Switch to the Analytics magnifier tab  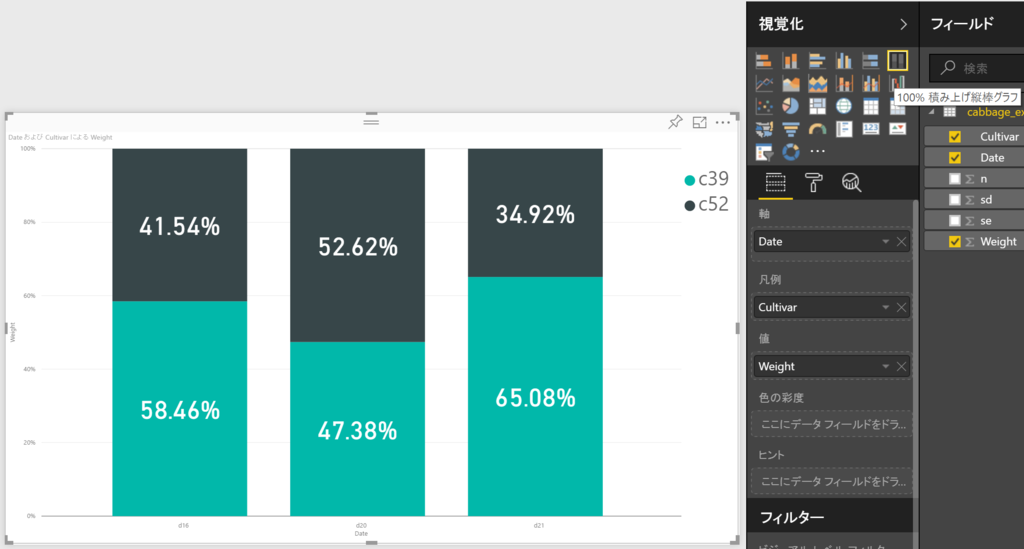pyautogui.click(x=852, y=183)
